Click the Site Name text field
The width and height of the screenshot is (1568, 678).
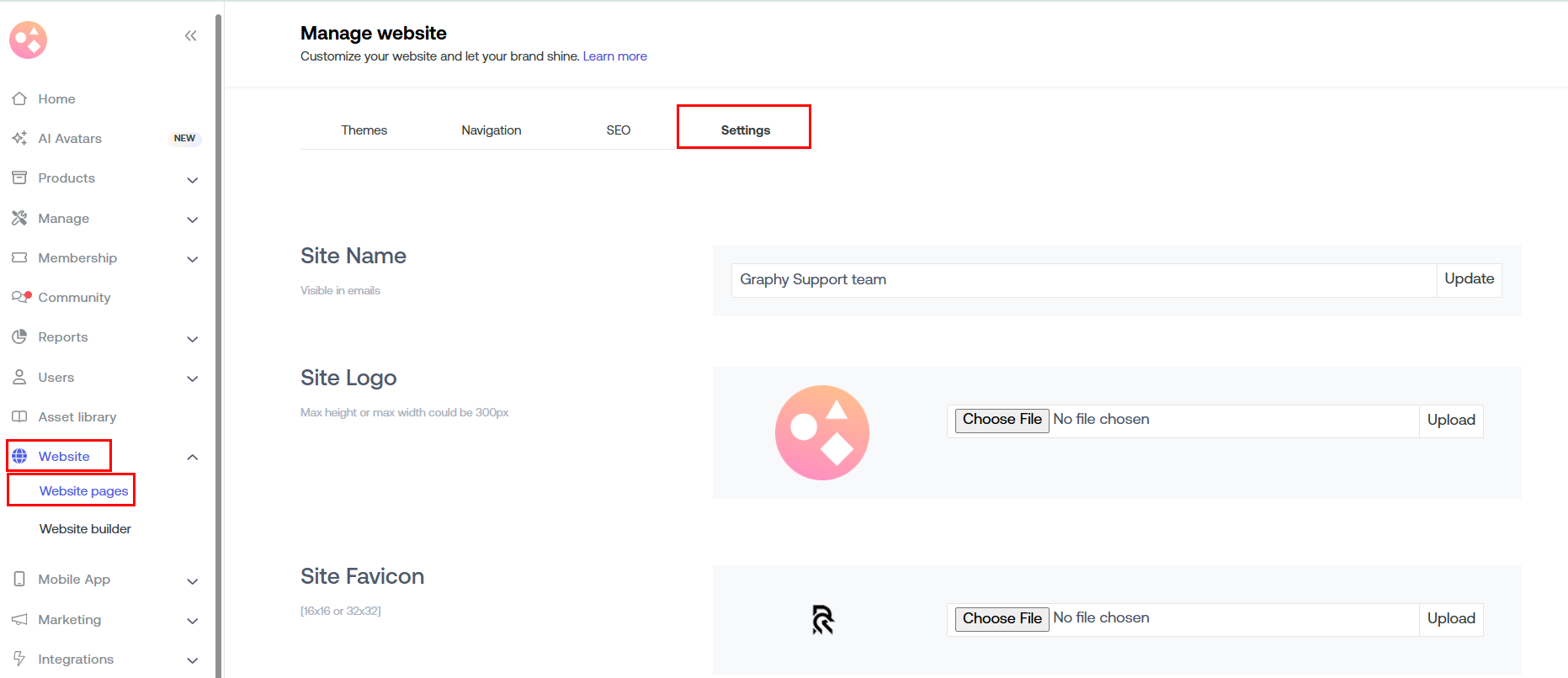click(x=1083, y=280)
